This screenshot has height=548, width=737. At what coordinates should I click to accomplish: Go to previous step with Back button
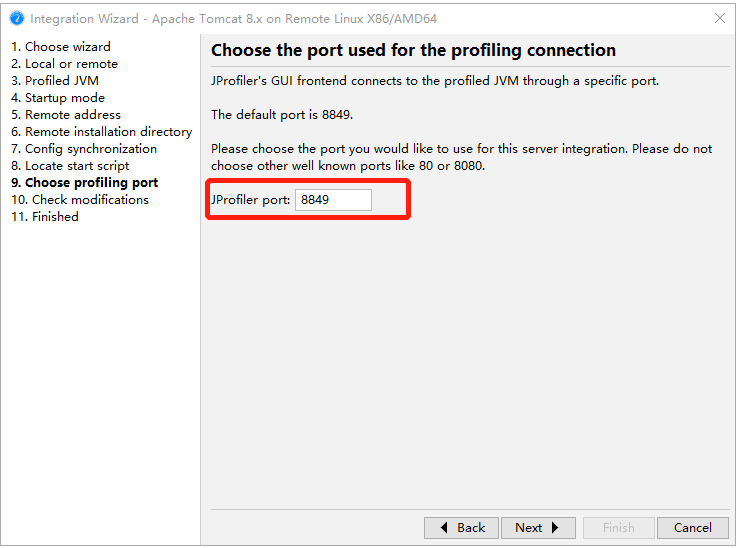tap(461, 528)
